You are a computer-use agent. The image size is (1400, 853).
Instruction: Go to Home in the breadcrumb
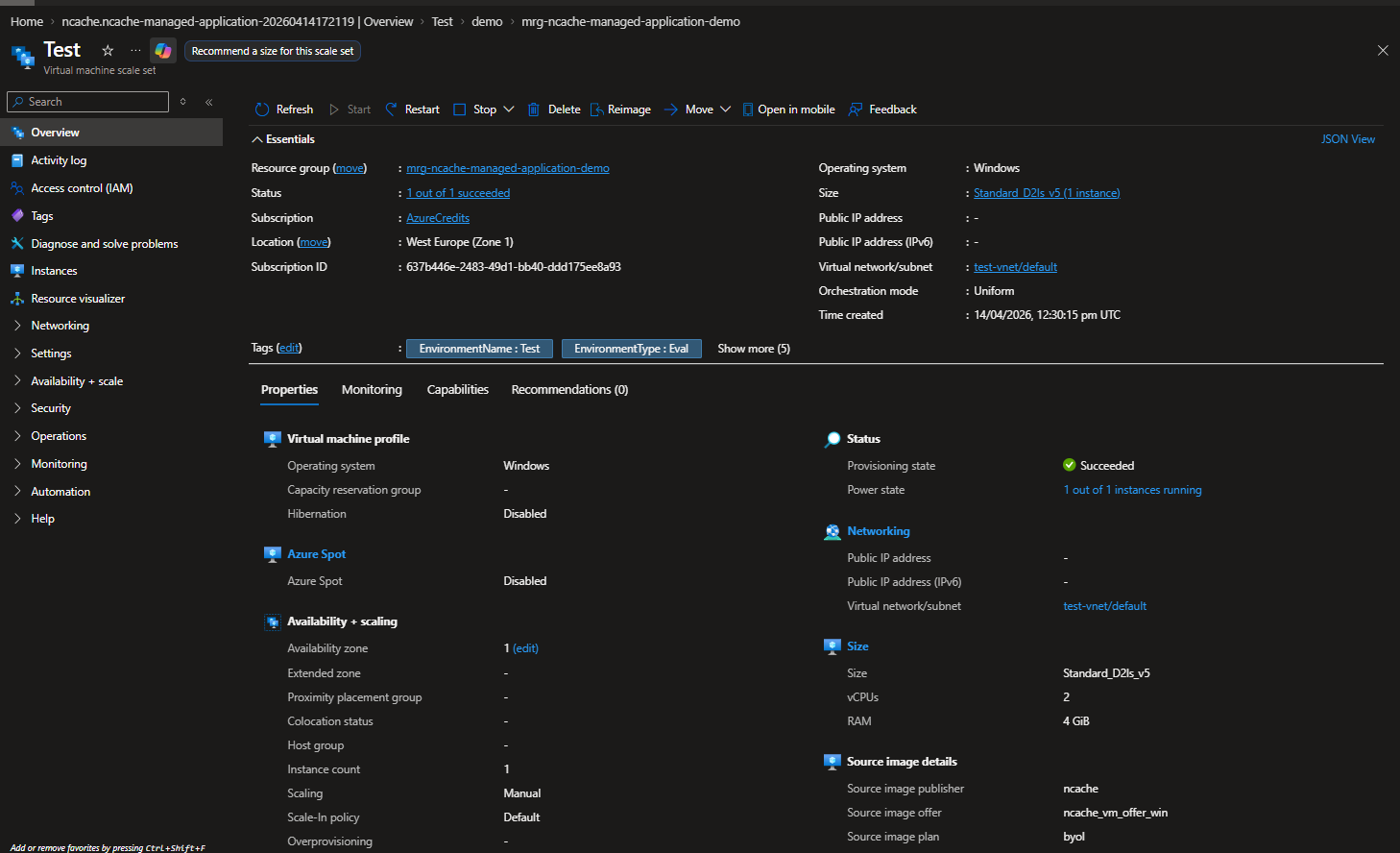coord(27,21)
